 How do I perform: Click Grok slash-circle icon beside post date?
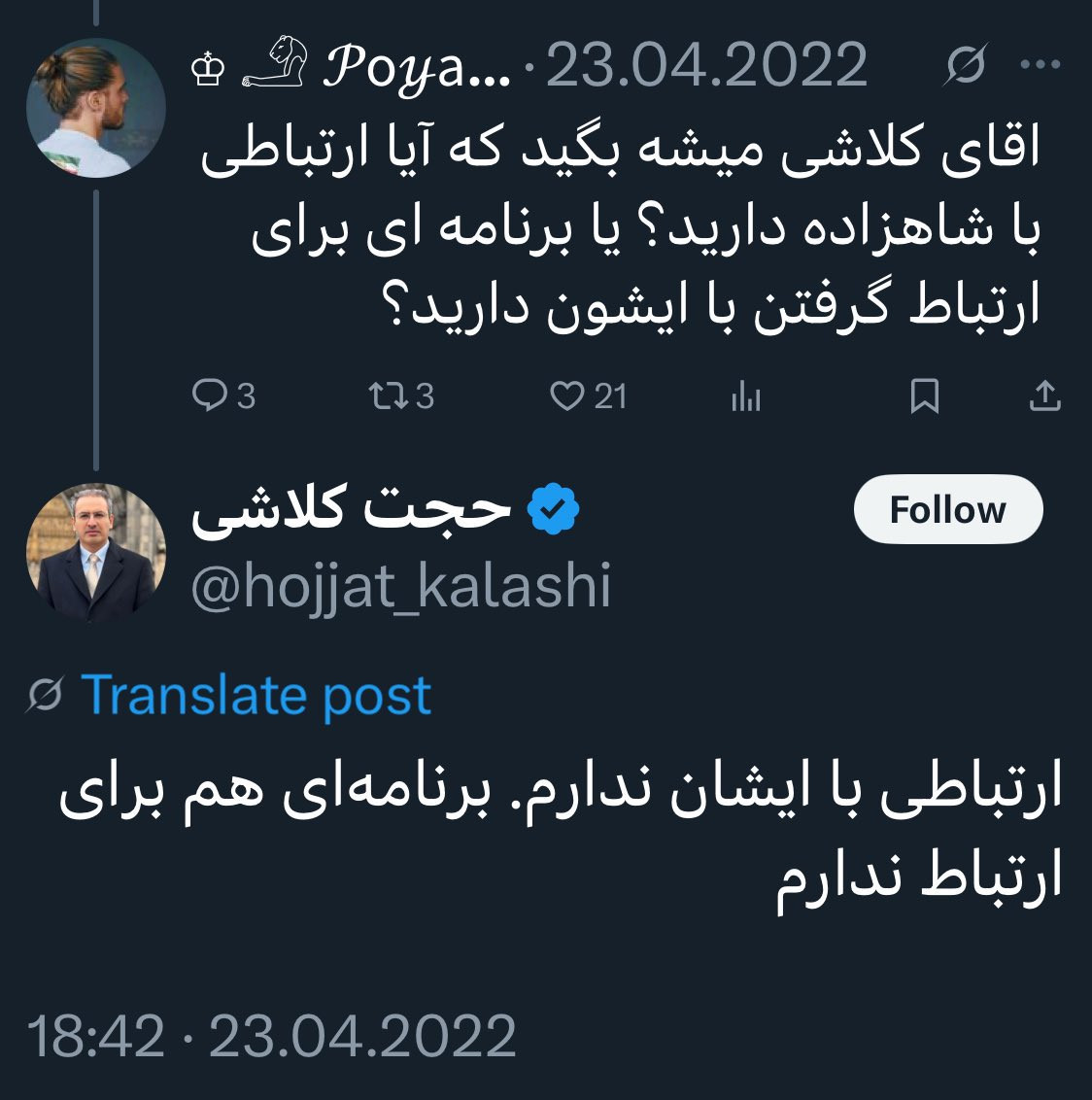pos(966,64)
